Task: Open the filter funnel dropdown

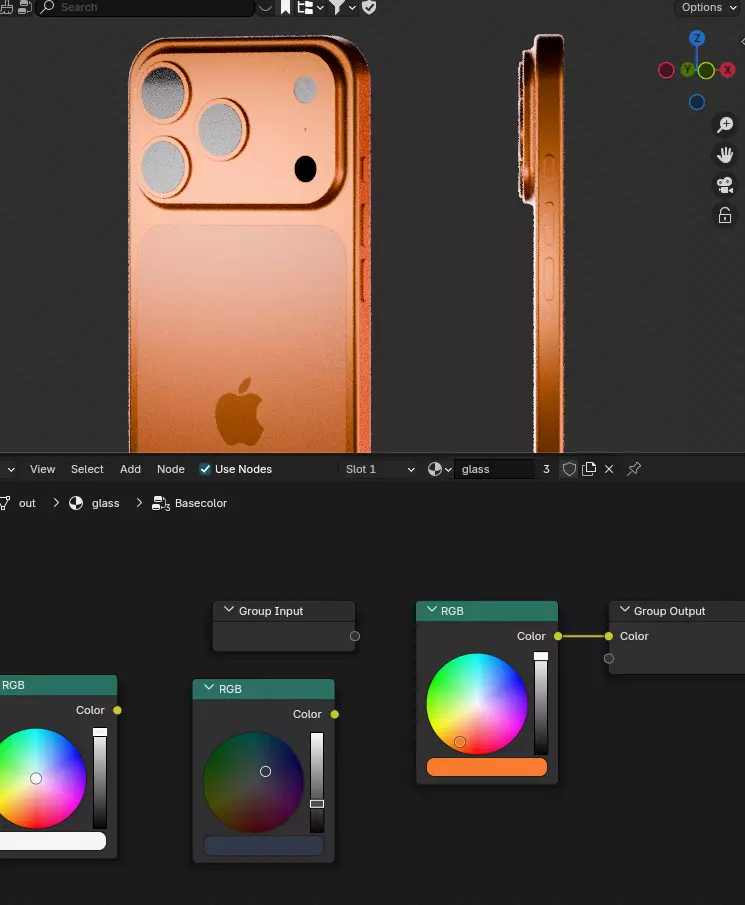Action: [x=342, y=7]
